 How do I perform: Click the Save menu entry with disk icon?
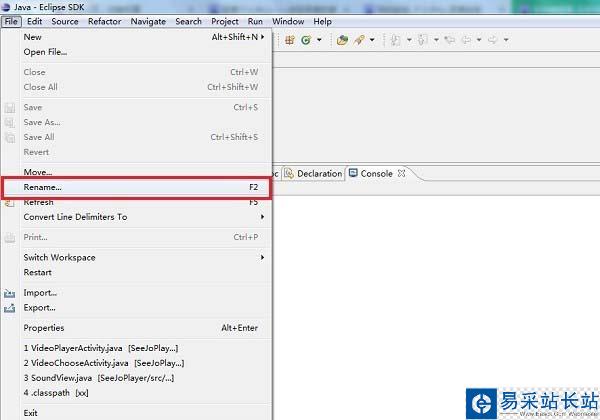[x=136, y=107]
